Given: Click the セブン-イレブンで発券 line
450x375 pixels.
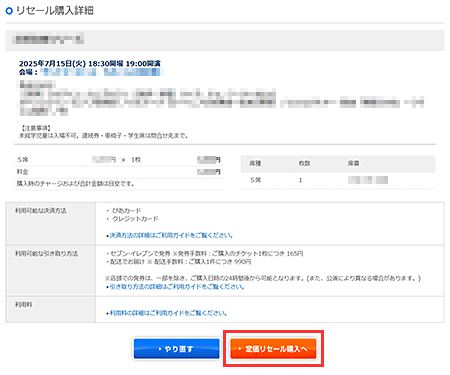Looking at the screenshot, I should [x=204, y=254].
